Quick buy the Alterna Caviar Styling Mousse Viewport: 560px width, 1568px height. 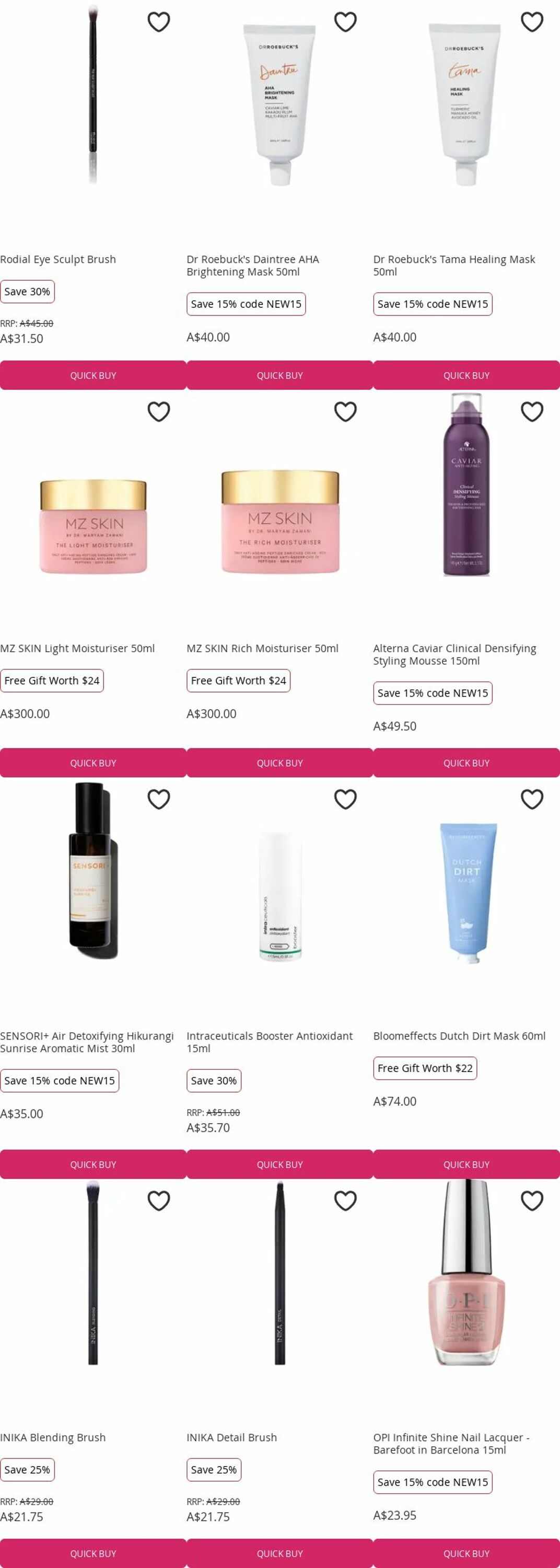tap(466, 763)
